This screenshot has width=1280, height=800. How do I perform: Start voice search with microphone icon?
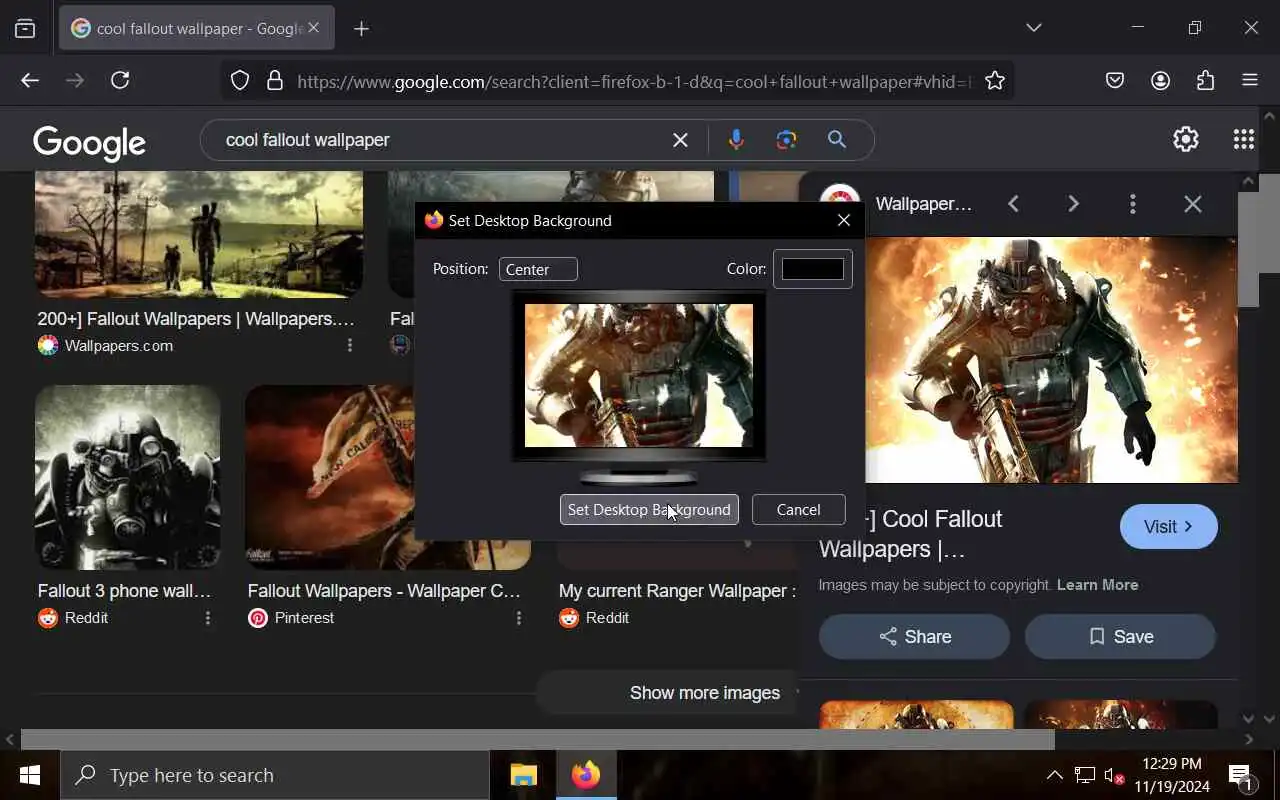pyautogui.click(x=736, y=140)
